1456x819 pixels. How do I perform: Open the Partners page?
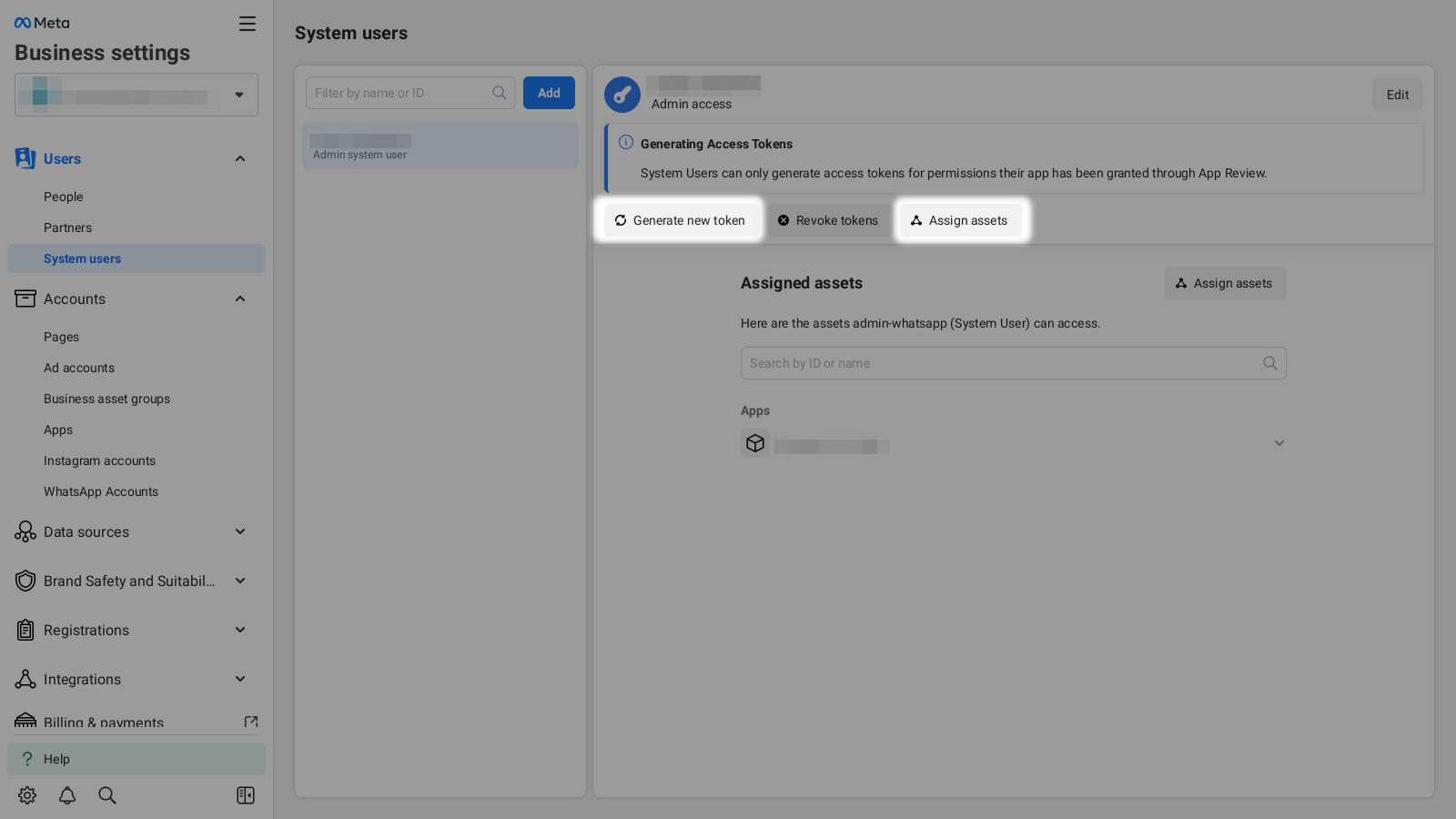(x=67, y=227)
